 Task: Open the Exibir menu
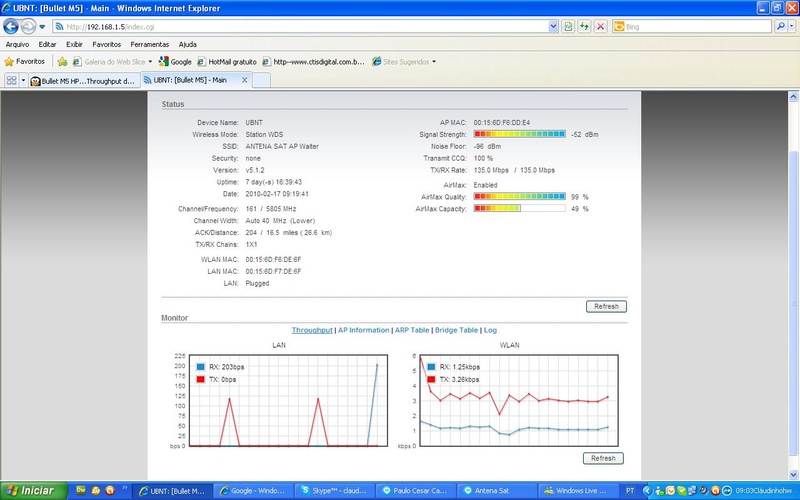point(74,44)
